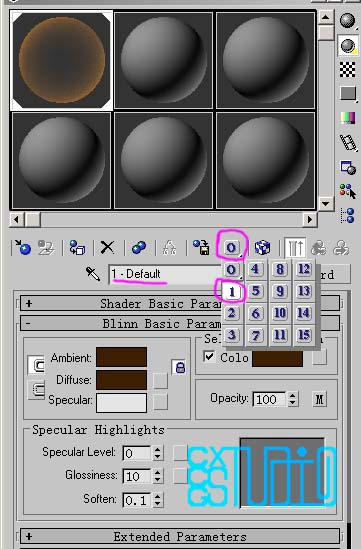
Task: Choose effects channel 3 in flyout
Action: pyautogui.click(x=231, y=335)
